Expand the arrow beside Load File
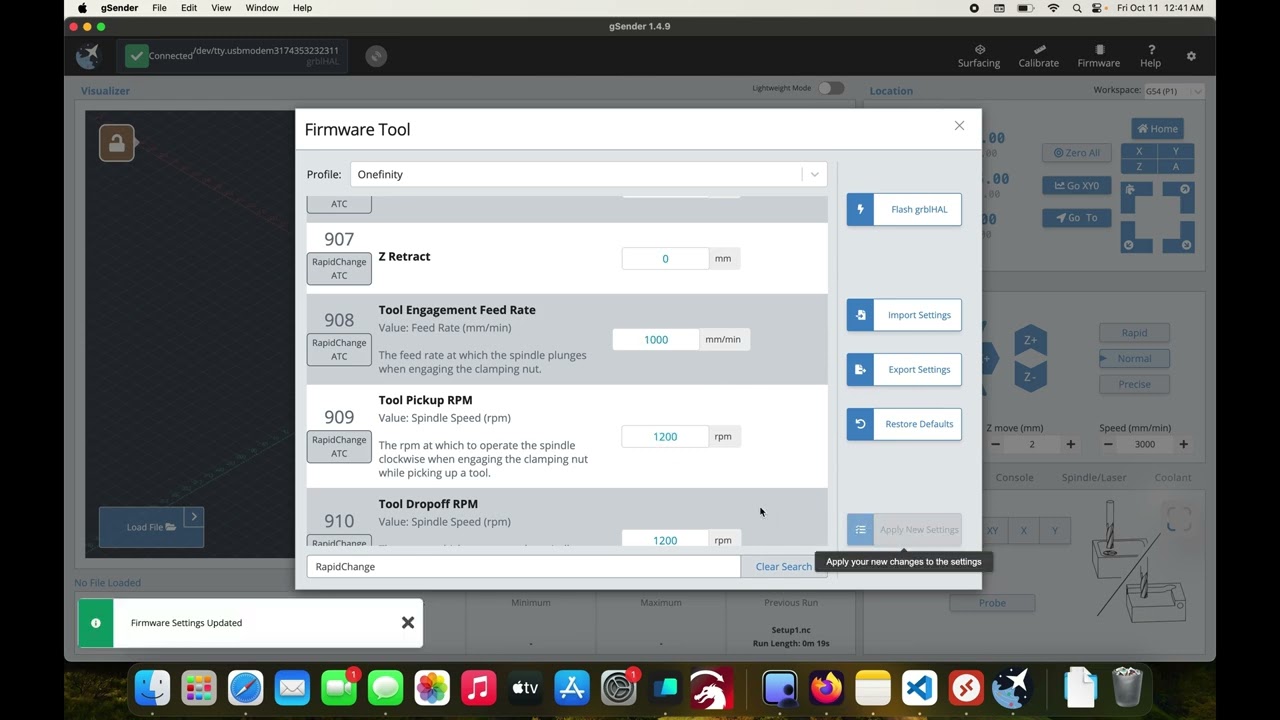The height and width of the screenshot is (720, 1280). (x=194, y=517)
